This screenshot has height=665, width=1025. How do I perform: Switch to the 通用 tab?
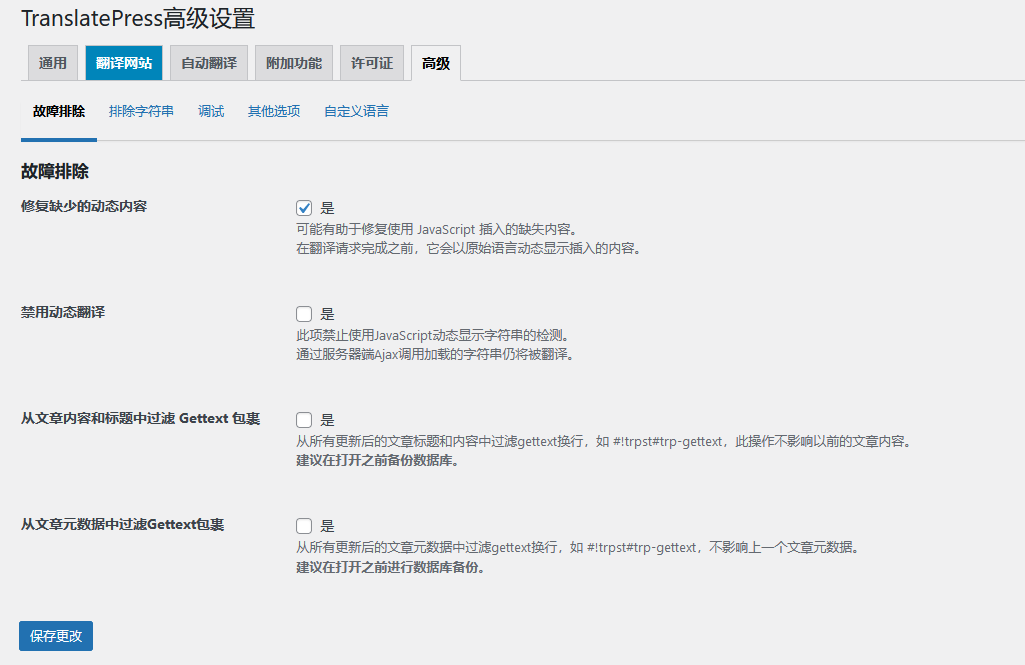(52, 62)
